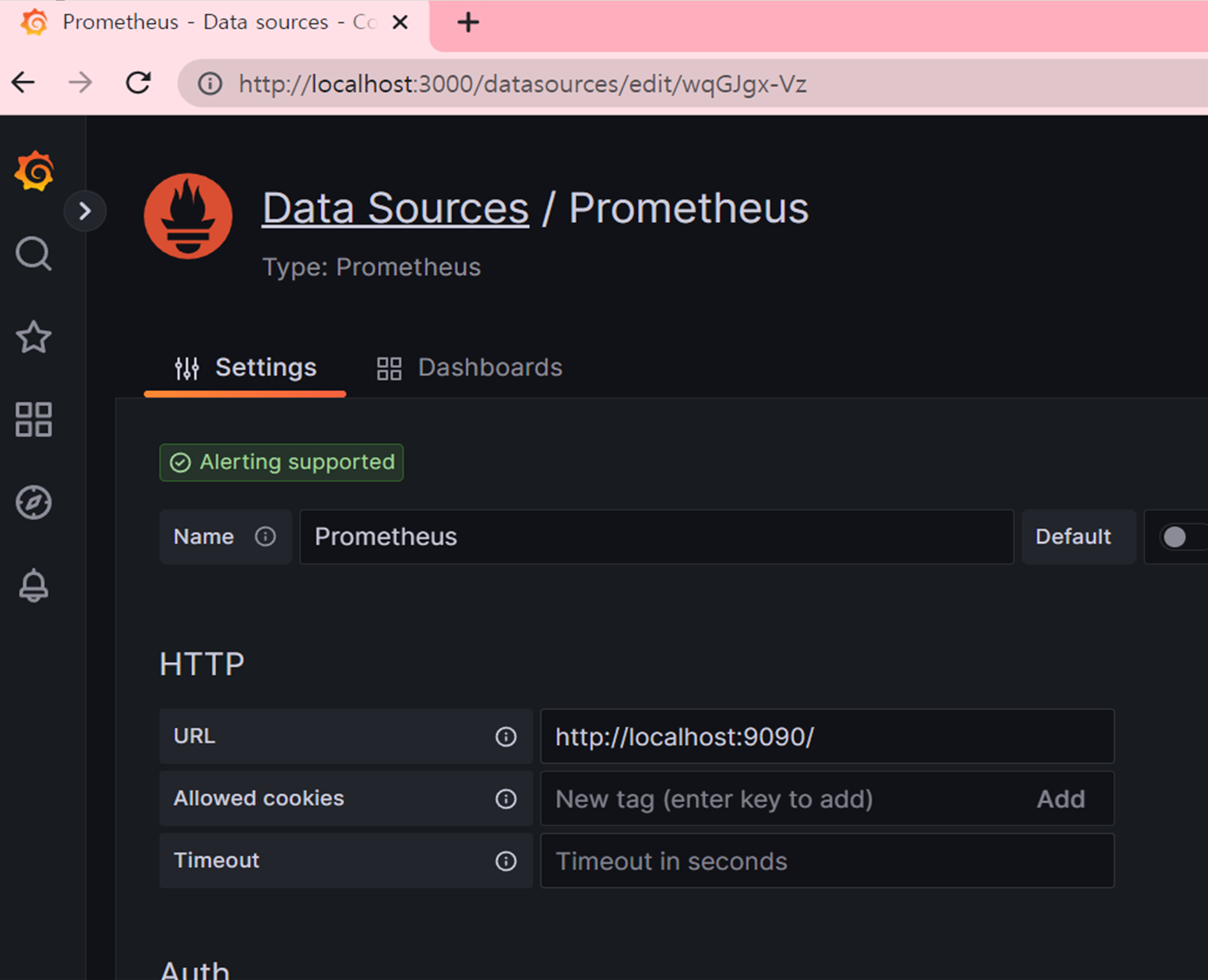Show info tooltip next to Name
This screenshot has height=980, width=1208.
pos(266,537)
